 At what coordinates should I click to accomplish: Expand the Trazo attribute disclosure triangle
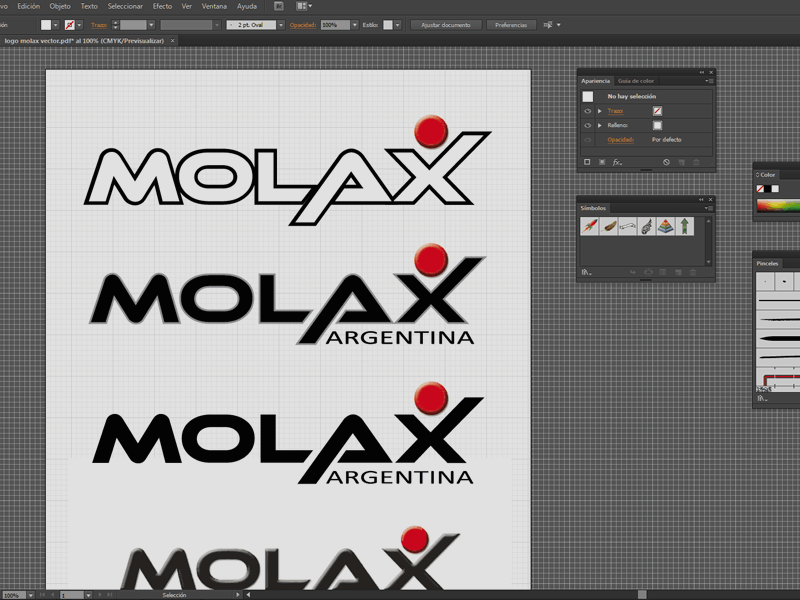600,111
